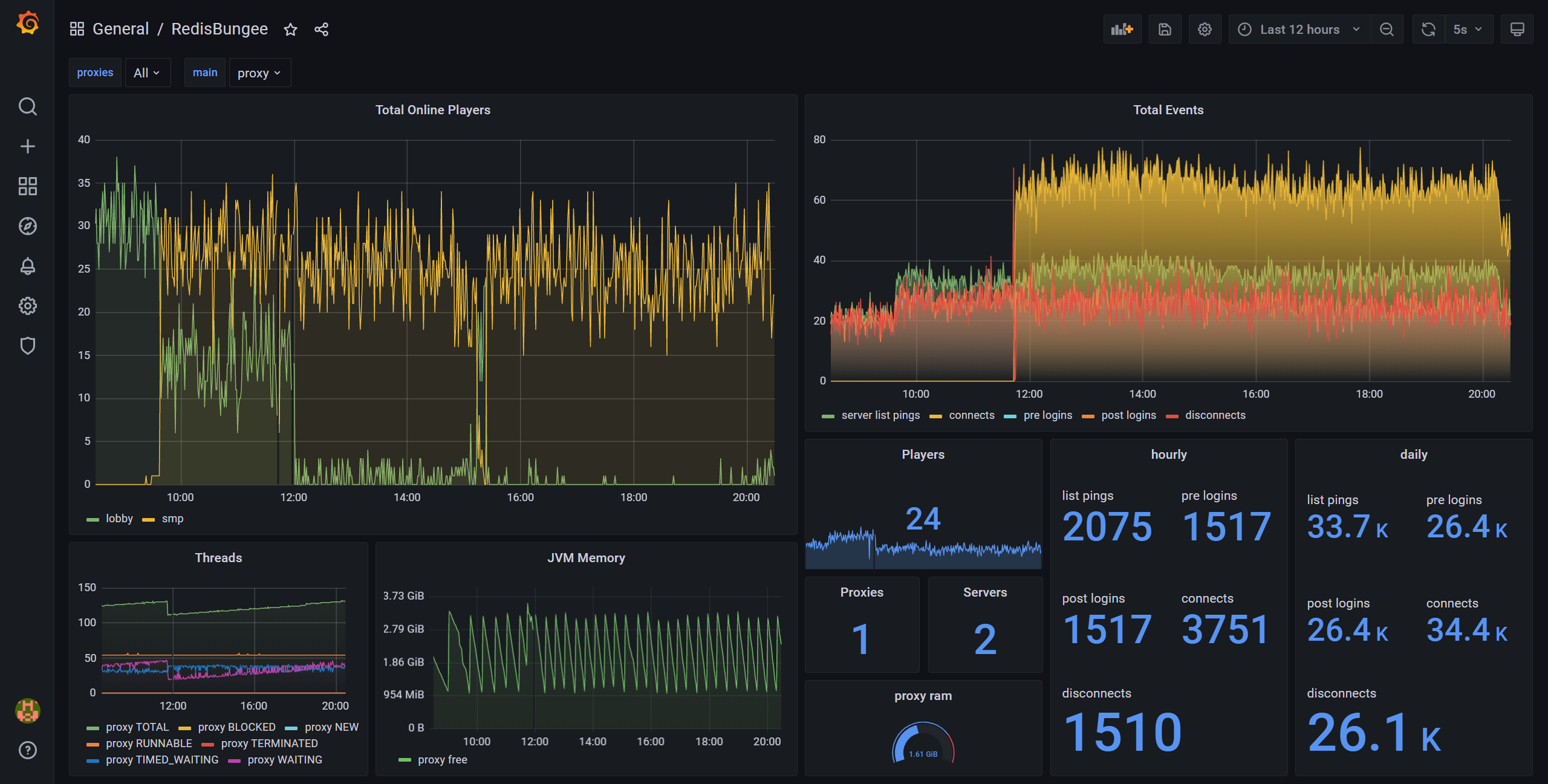Click the dashboards grid icon

pyautogui.click(x=27, y=185)
